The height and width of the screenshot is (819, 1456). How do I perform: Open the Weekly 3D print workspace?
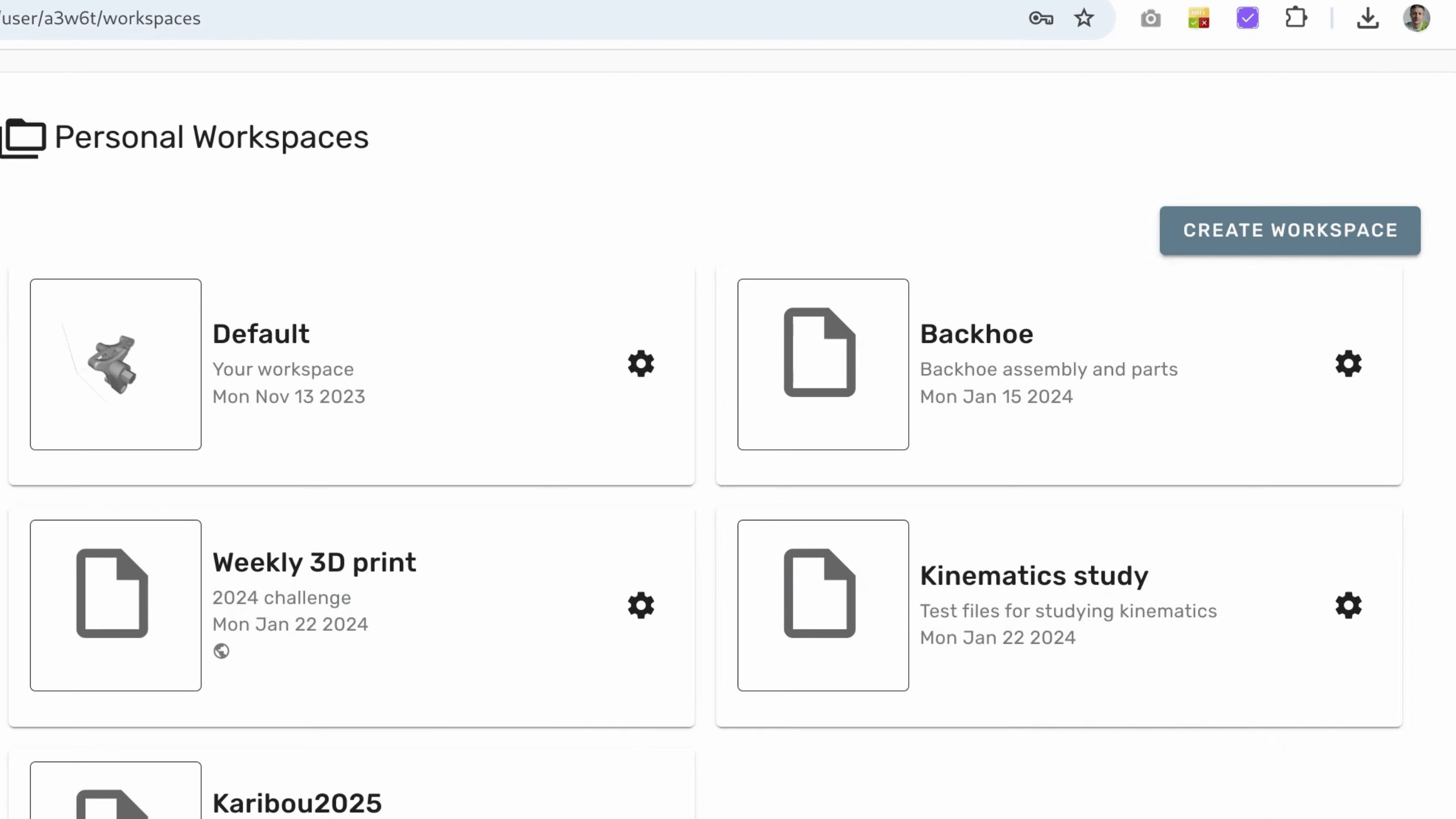[314, 562]
